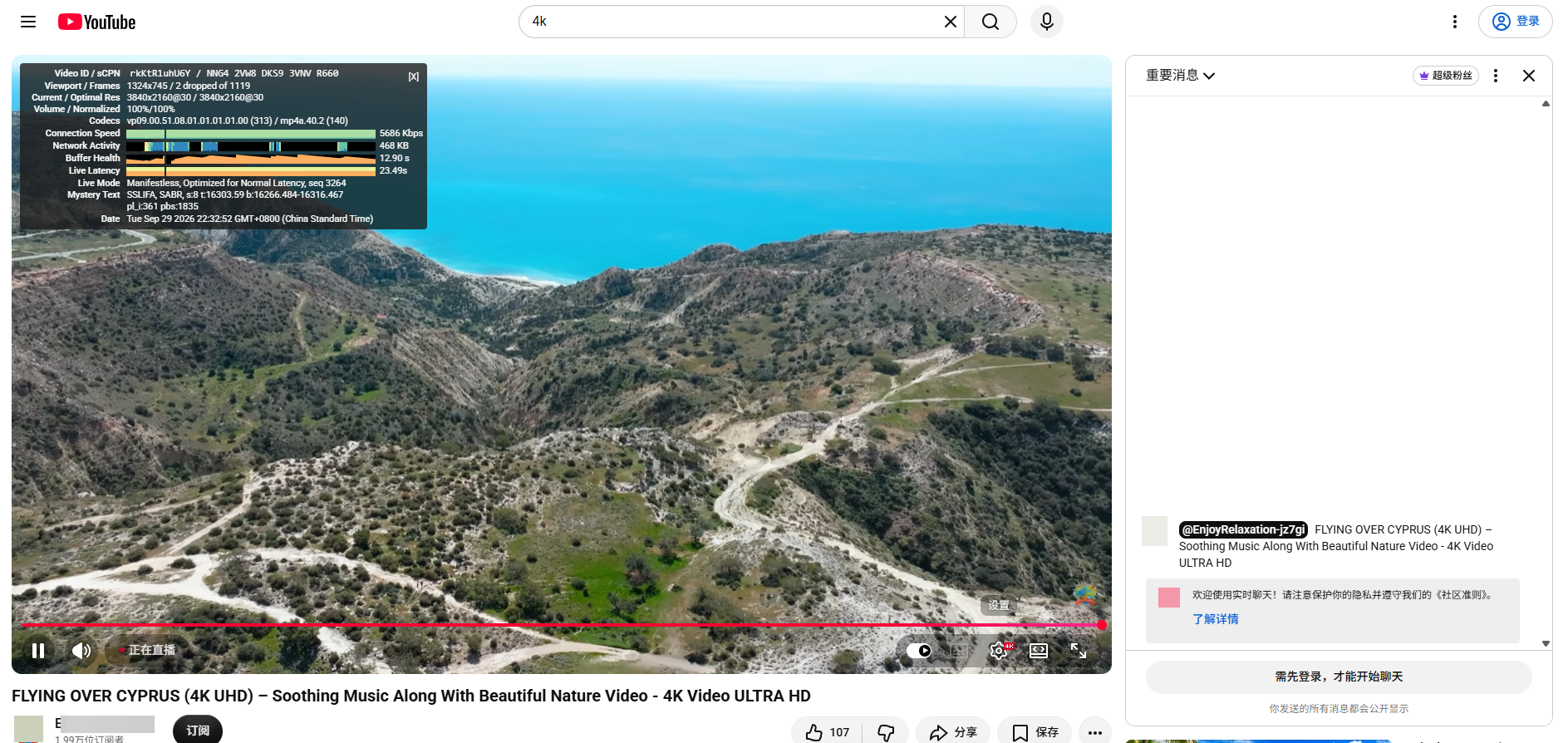
Task: Mute the video volume
Action: tap(81, 651)
